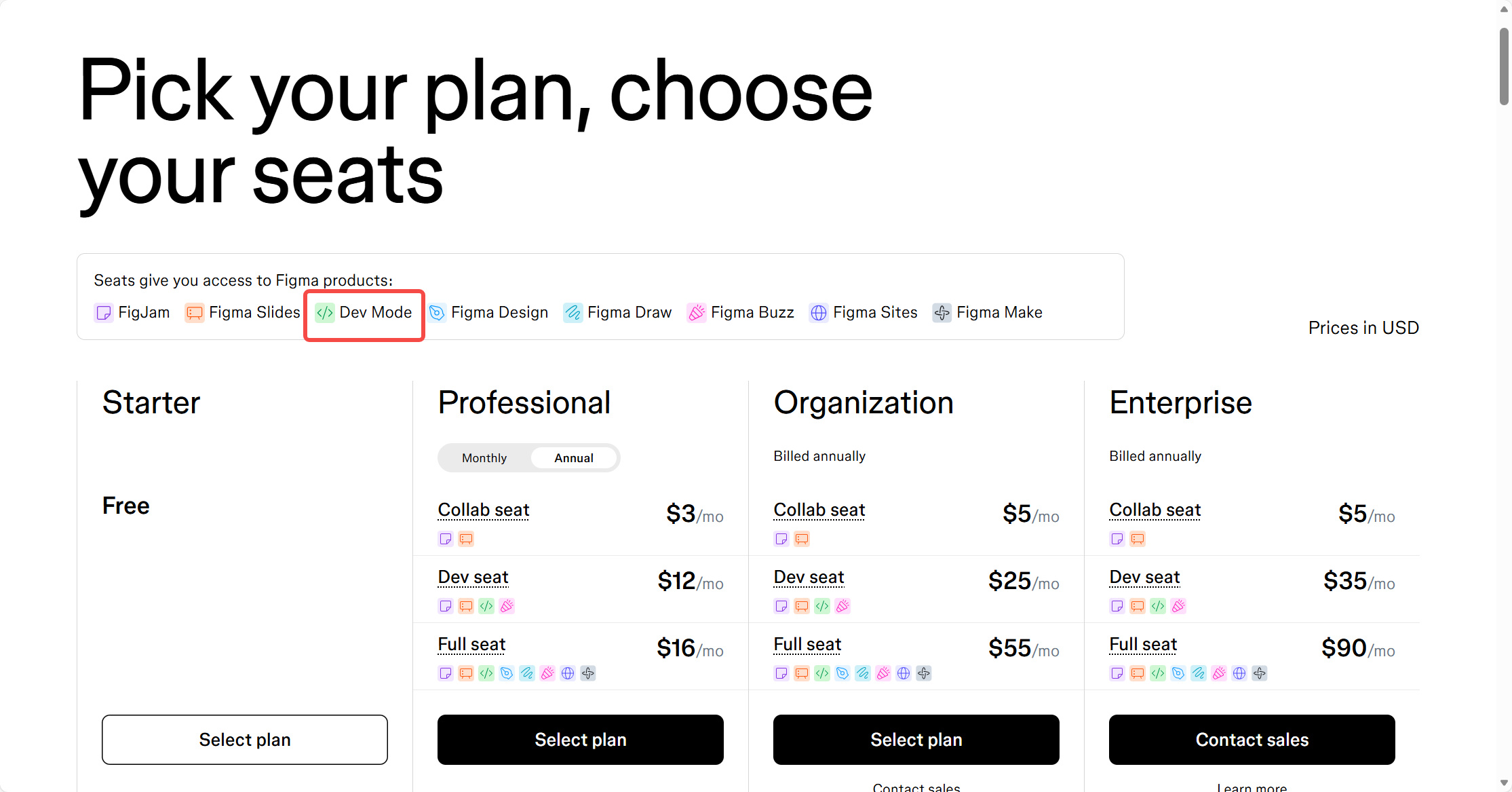Select the Professional plan

point(580,740)
